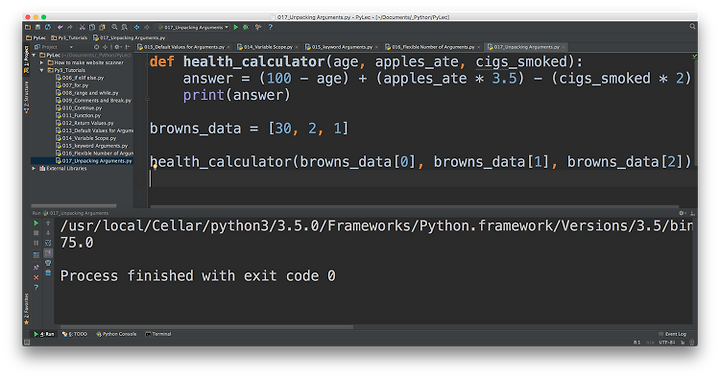Image resolution: width=720 pixels, height=378 pixels.
Task: Select 012_Return Values.py file
Action: tap(84, 123)
